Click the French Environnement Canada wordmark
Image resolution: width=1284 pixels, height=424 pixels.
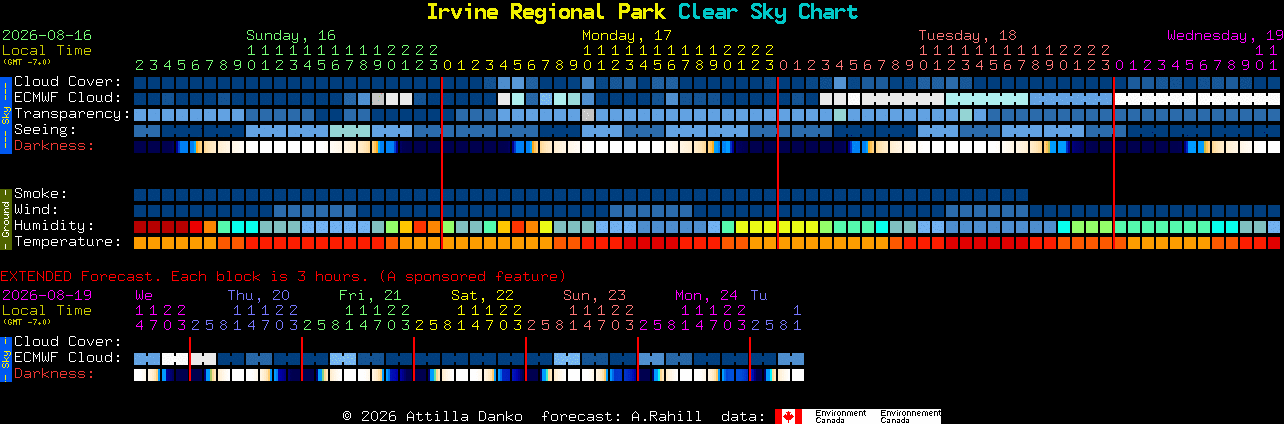point(910,416)
